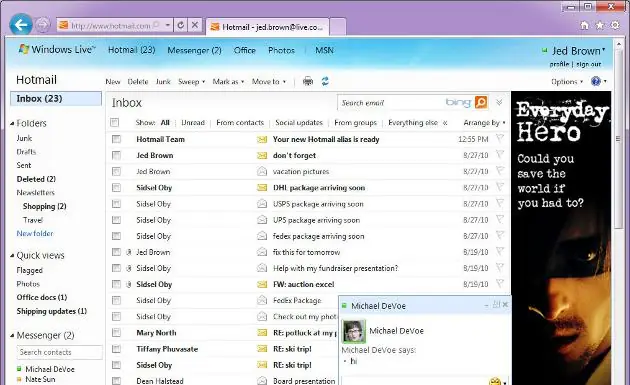This screenshot has height=385, width=630.
Task: Open the Move to dropdown
Action: 269,82
